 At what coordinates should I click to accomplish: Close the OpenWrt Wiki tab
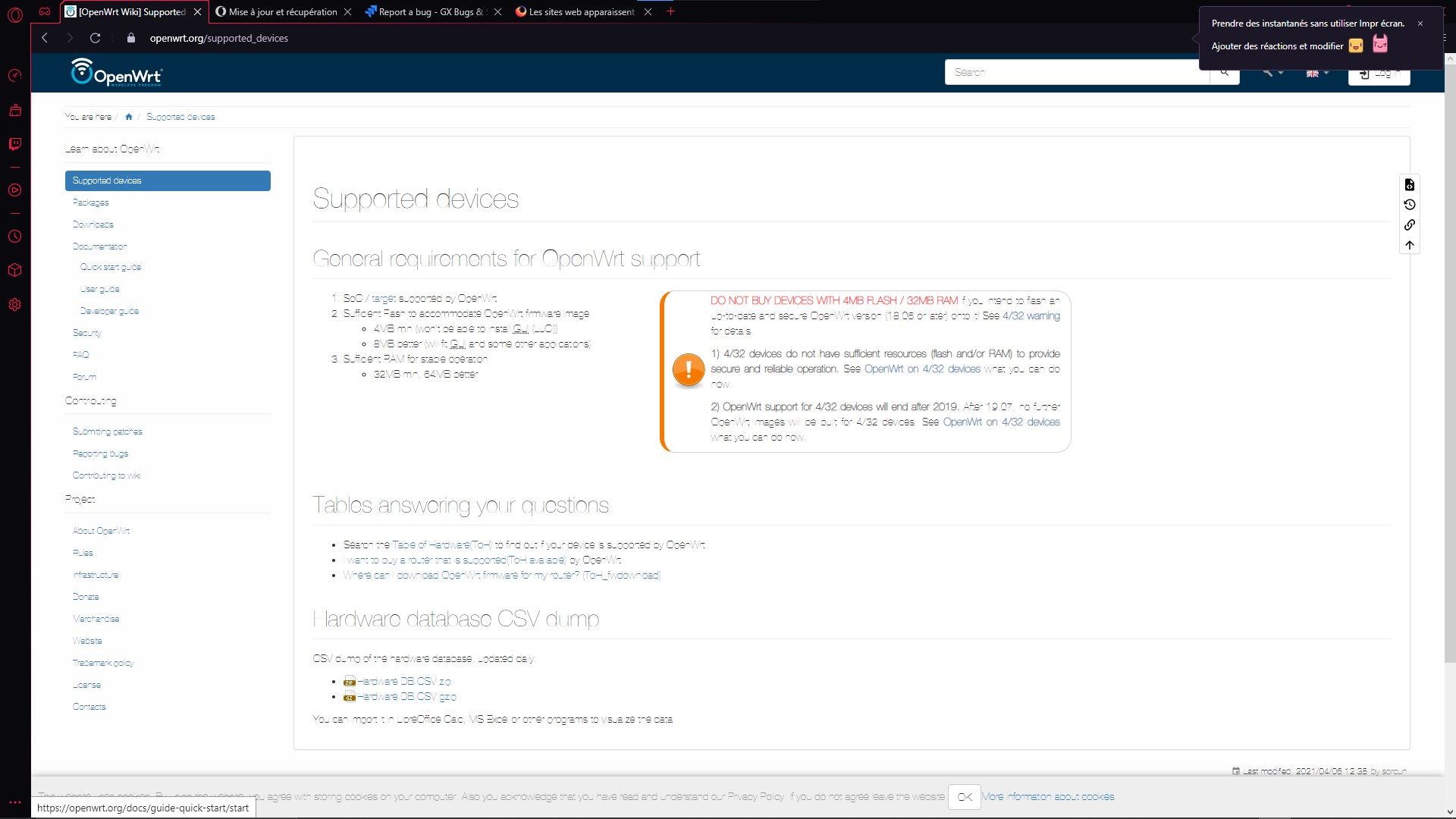tap(197, 12)
